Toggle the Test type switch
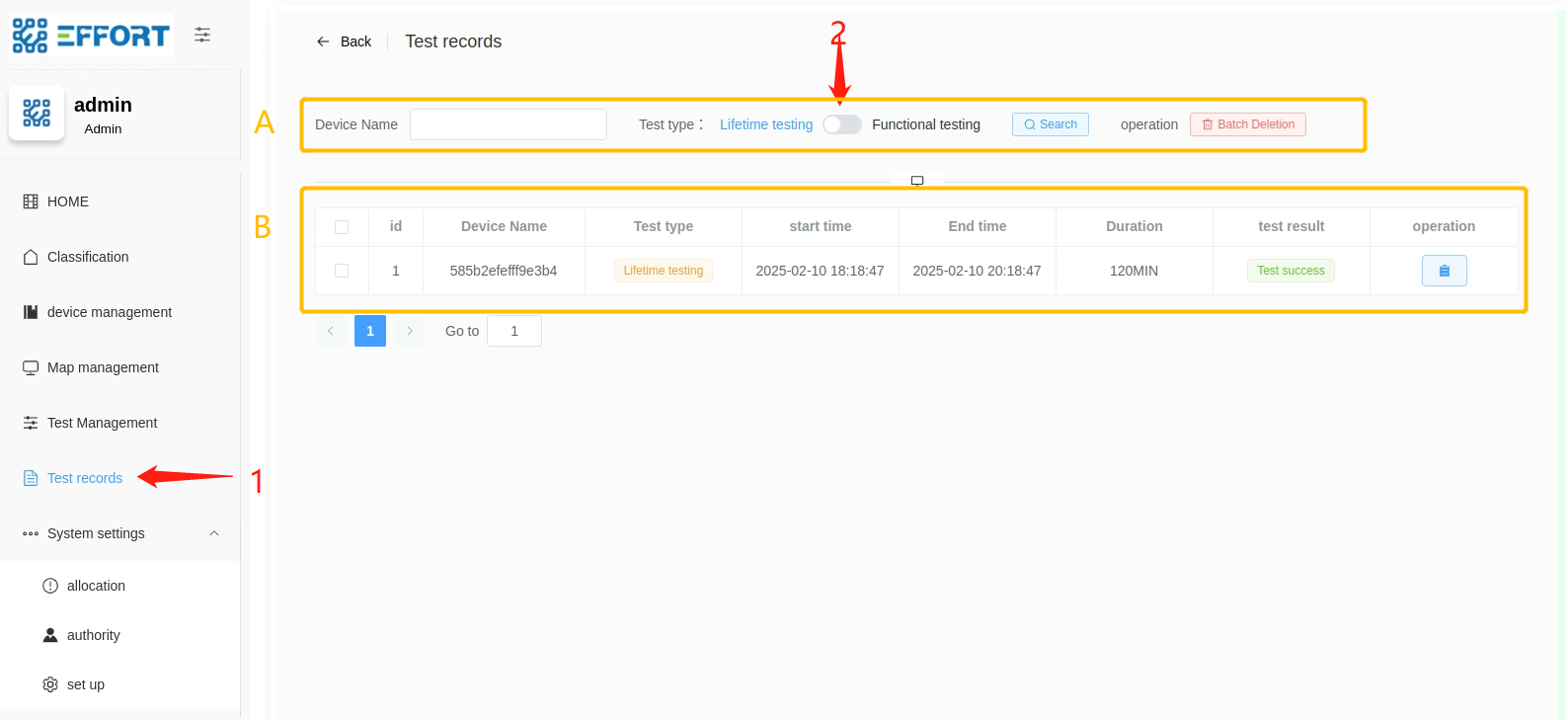 coord(842,124)
